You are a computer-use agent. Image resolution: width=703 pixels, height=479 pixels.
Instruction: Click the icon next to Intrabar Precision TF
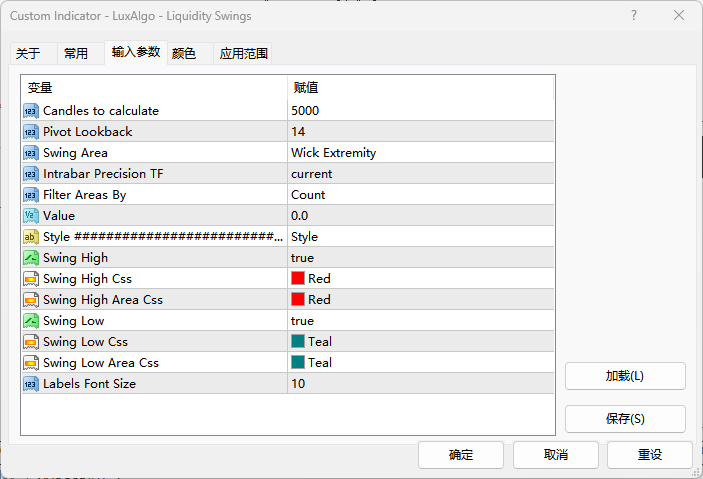pos(30,174)
